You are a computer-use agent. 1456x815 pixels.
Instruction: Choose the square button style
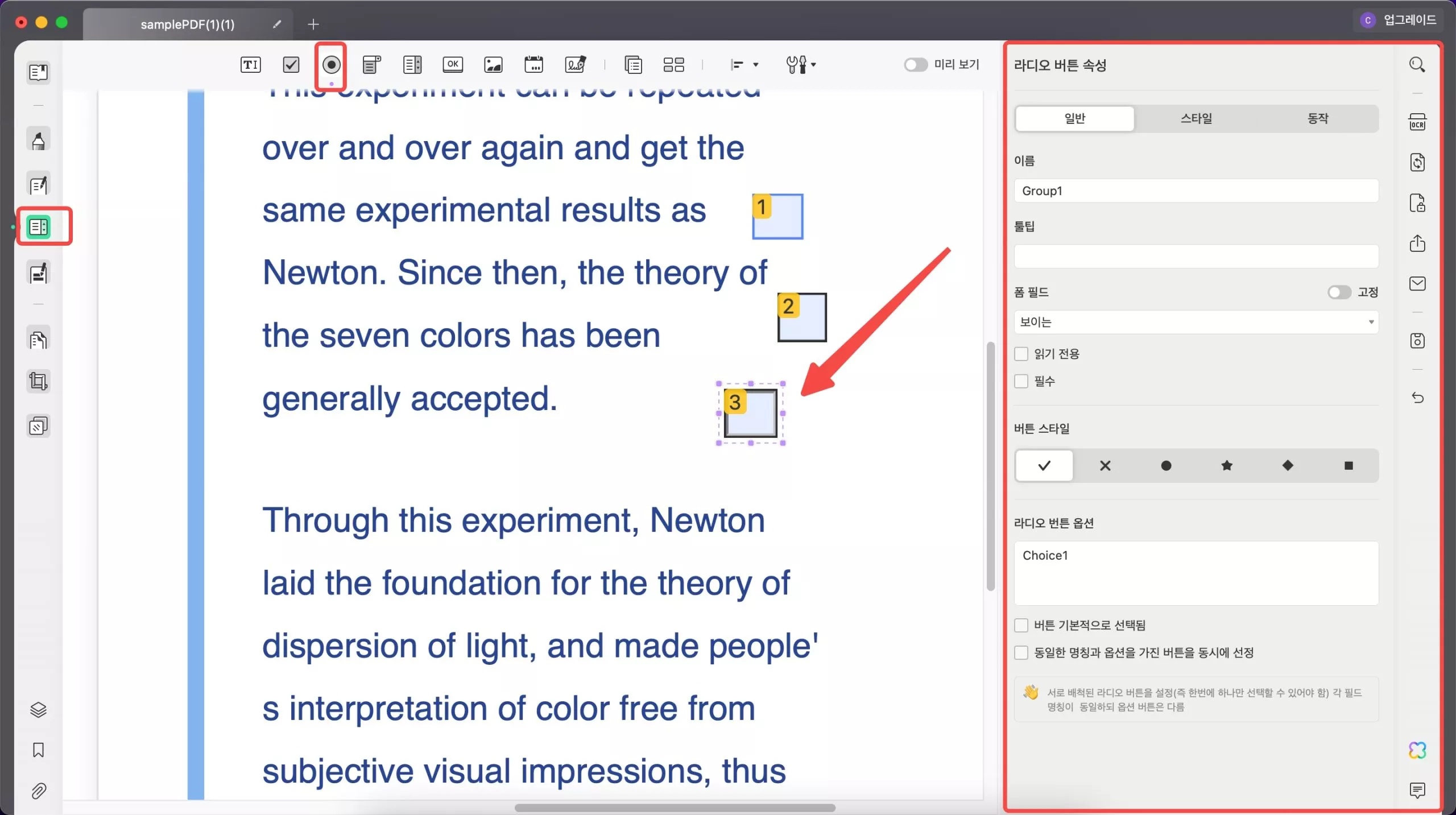pos(1349,466)
